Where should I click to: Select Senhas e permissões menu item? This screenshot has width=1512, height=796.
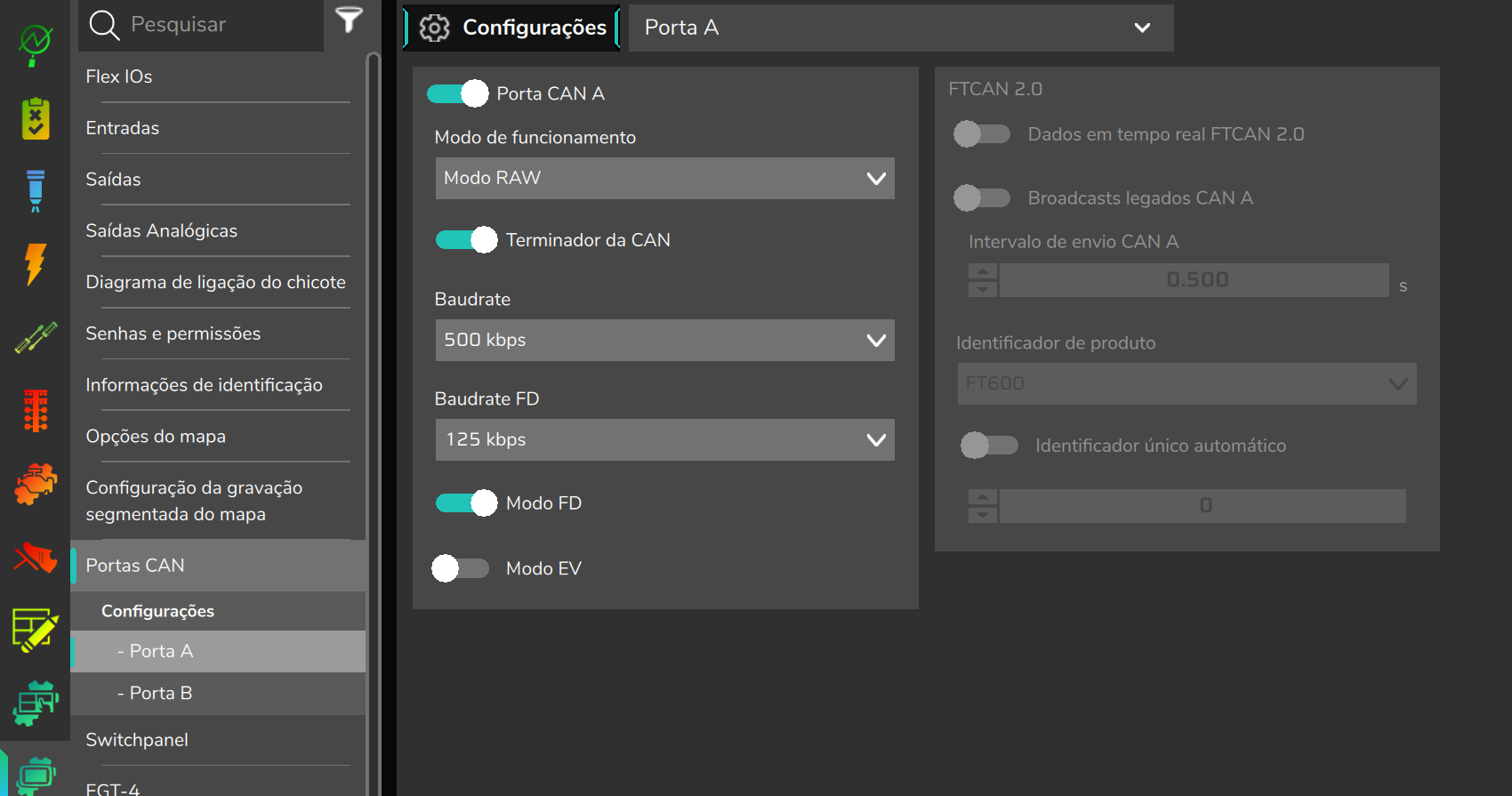click(218, 334)
